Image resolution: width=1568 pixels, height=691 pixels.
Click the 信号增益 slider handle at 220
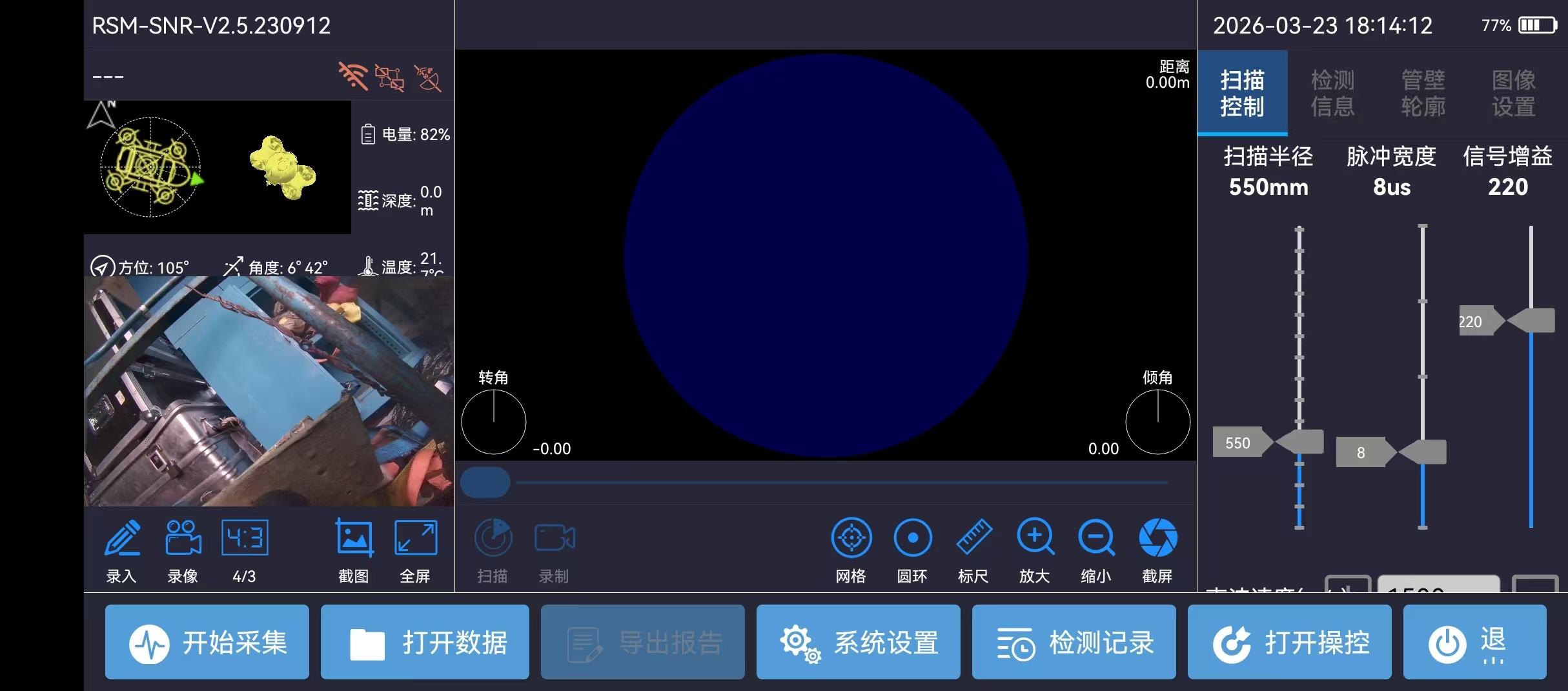click(1531, 321)
